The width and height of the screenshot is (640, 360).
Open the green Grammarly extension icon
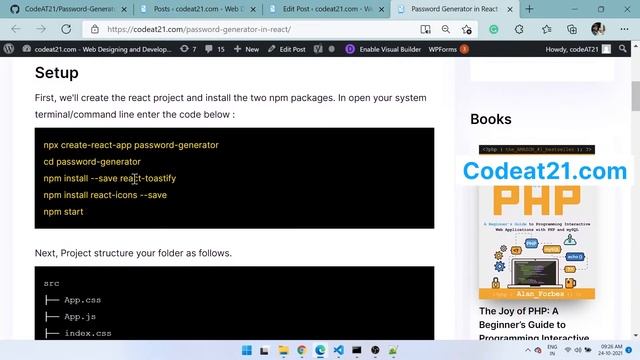coord(493,29)
